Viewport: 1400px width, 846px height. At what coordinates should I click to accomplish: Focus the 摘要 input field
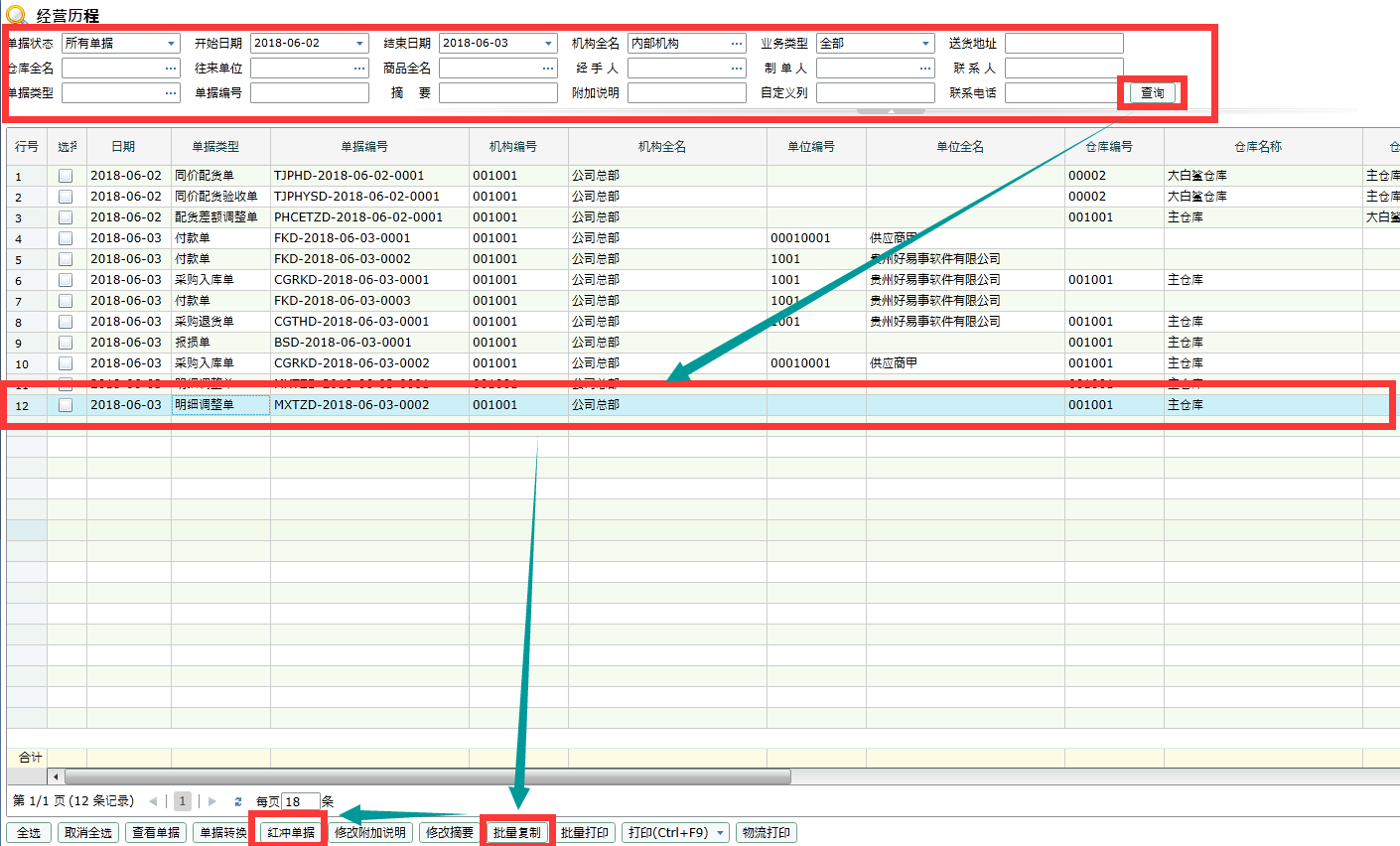(x=498, y=93)
